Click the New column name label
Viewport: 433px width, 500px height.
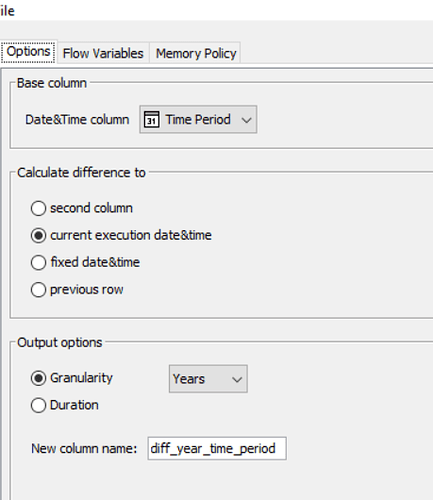tap(84, 449)
